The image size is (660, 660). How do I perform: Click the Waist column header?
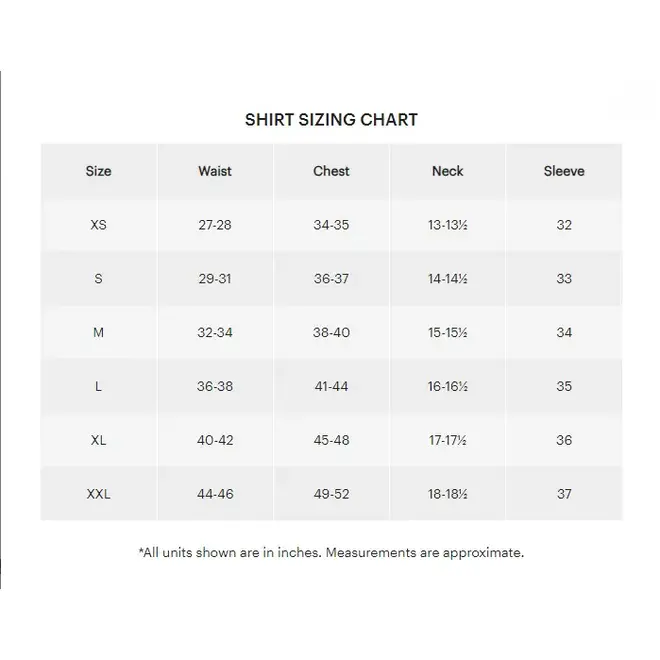click(215, 171)
